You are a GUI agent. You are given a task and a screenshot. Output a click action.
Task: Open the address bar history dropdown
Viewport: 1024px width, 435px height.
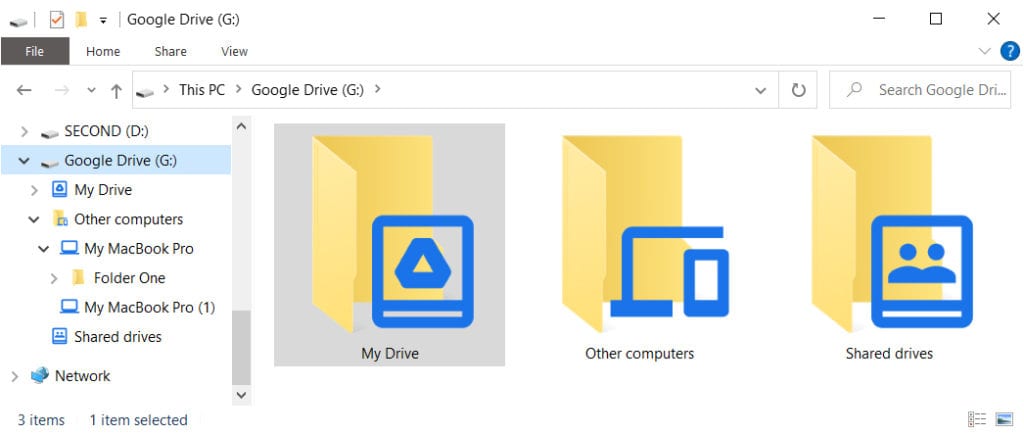(x=760, y=90)
